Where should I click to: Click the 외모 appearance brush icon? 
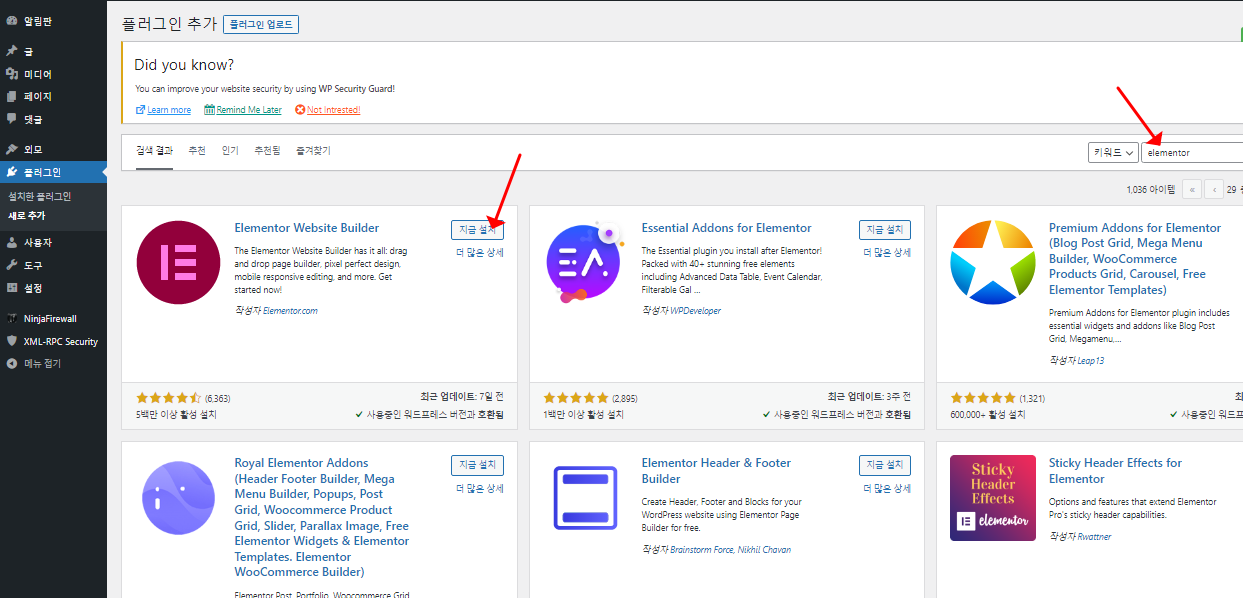[11, 149]
